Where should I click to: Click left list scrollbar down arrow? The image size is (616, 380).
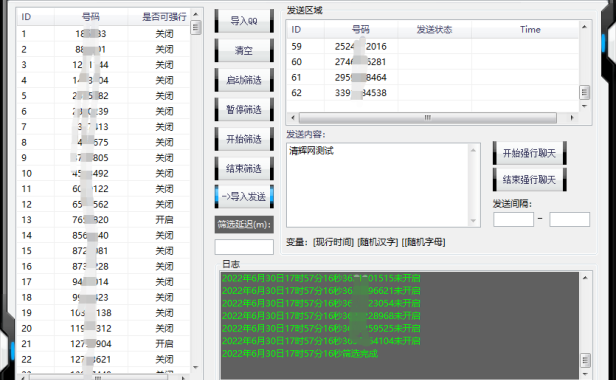point(196,367)
